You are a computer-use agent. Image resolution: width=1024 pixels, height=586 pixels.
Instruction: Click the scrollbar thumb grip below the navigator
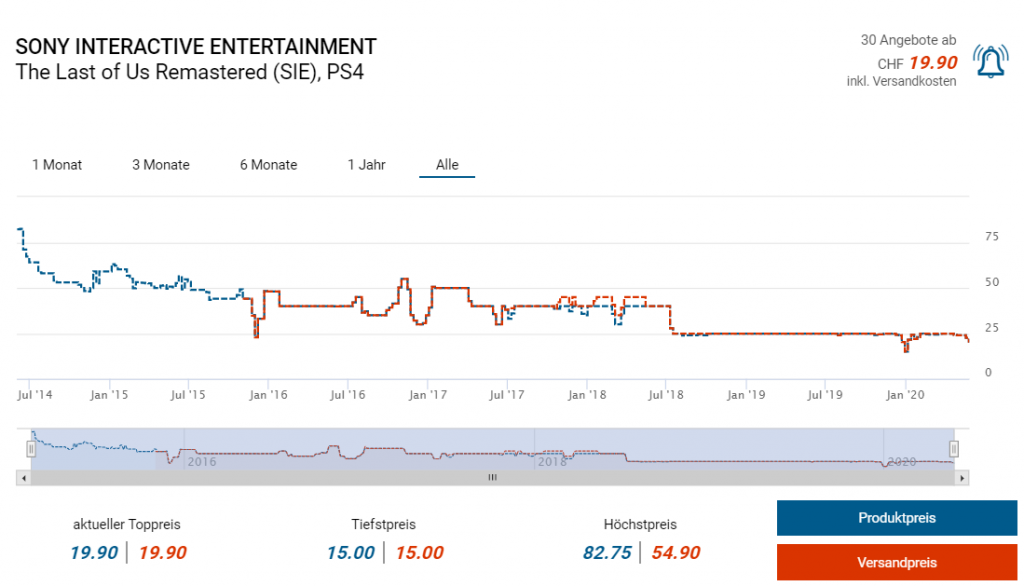tap(492, 479)
